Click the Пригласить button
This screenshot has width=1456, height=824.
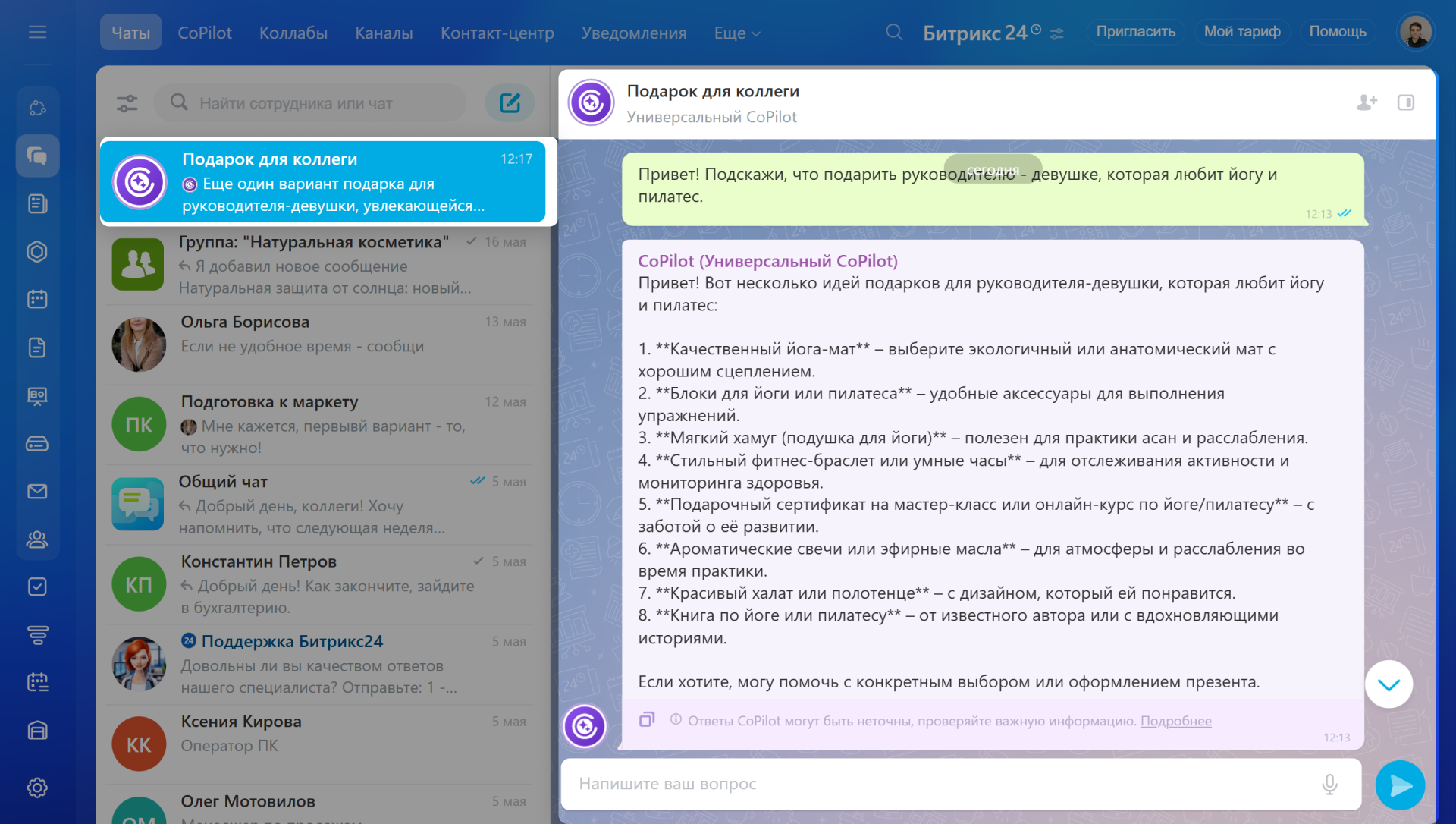tap(1135, 32)
